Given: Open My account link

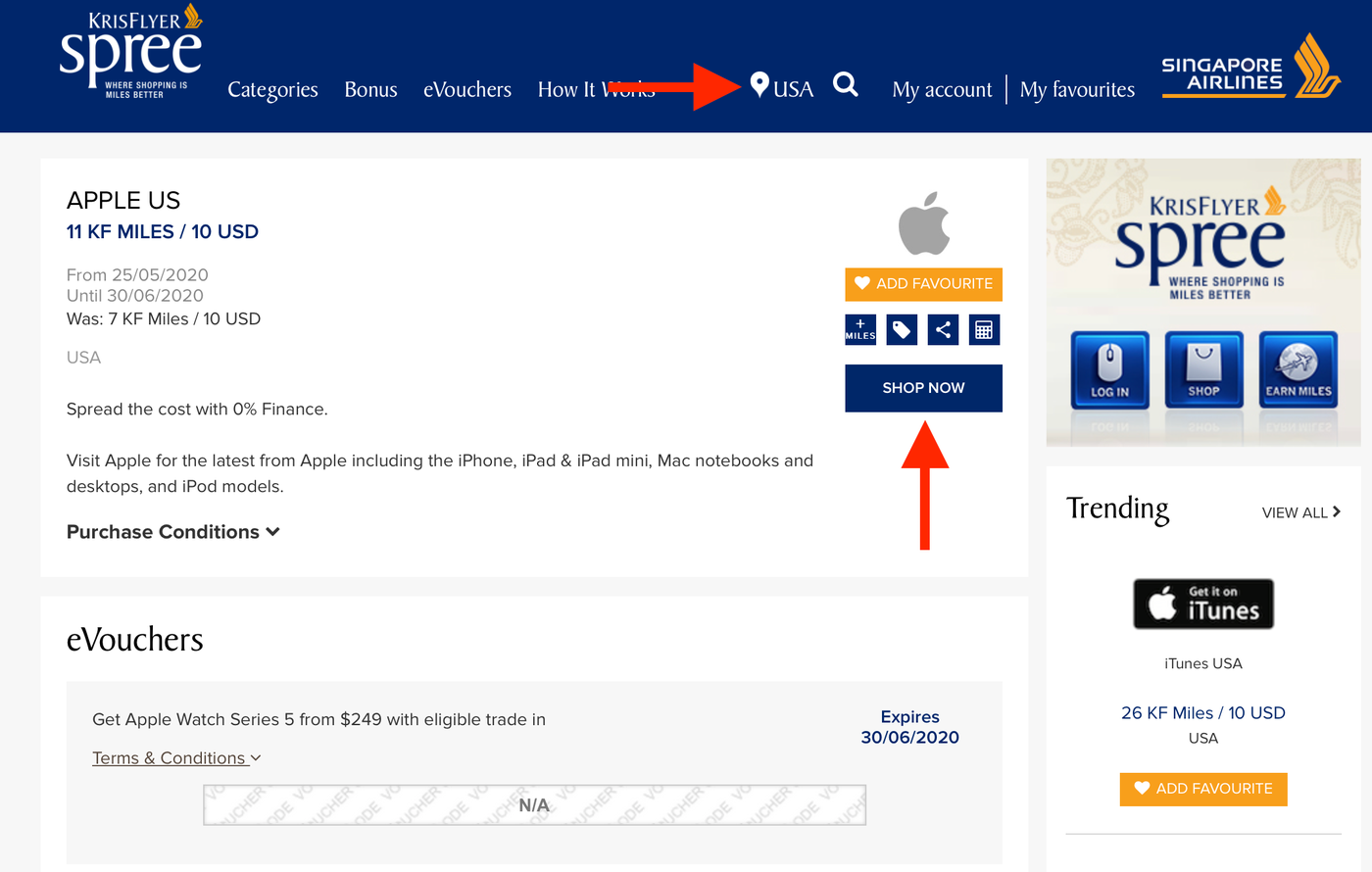Looking at the screenshot, I should pyautogui.click(x=942, y=90).
